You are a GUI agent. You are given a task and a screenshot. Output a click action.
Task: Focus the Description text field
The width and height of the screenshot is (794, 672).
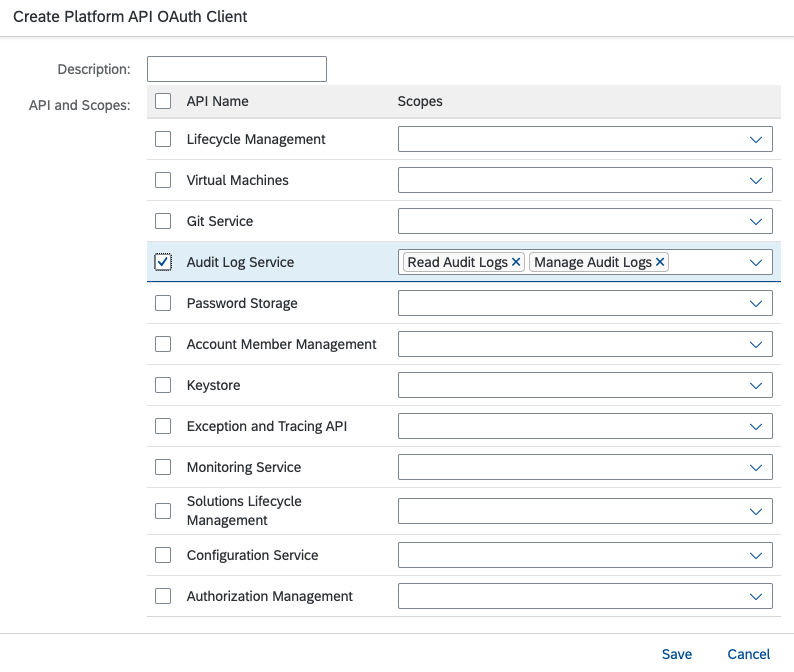tap(237, 69)
